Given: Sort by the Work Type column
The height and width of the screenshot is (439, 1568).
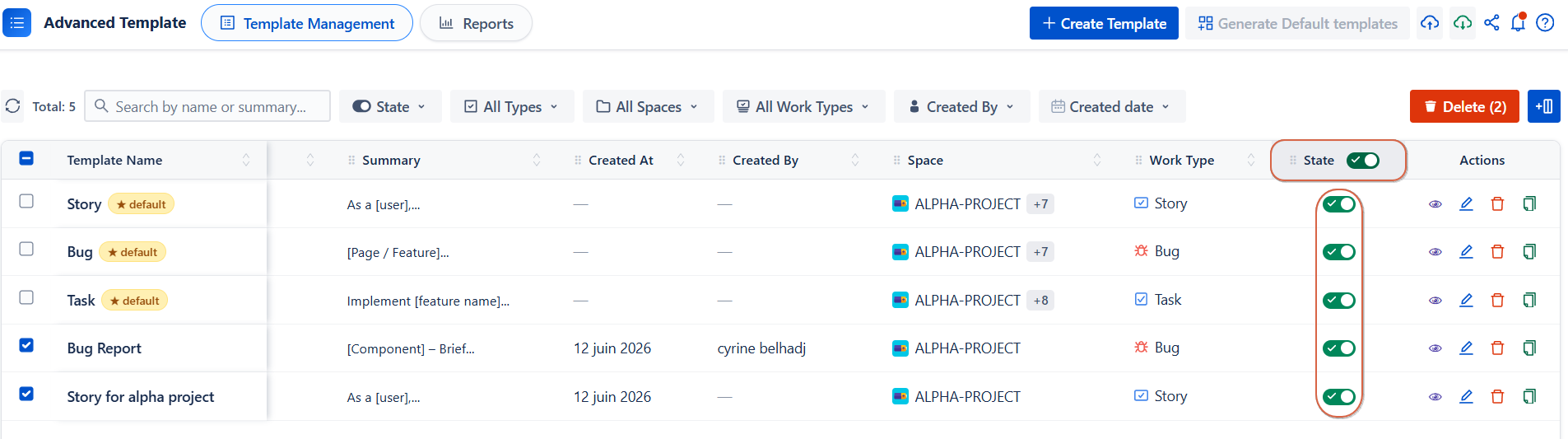Looking at the screenshot, I should 1251,161.
